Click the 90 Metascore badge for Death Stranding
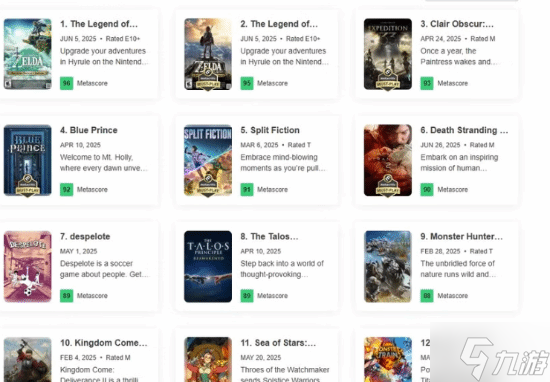Image resolution: width=550 pixels, height=382 pixels. [x=427, y=190]
